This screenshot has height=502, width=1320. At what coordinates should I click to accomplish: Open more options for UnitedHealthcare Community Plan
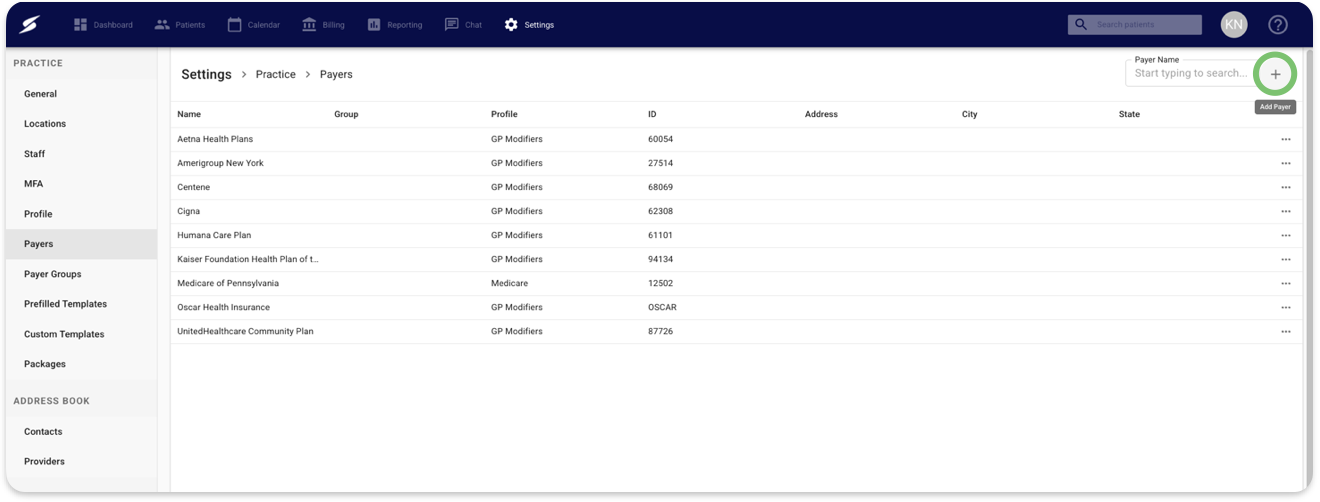point(1286,331)
